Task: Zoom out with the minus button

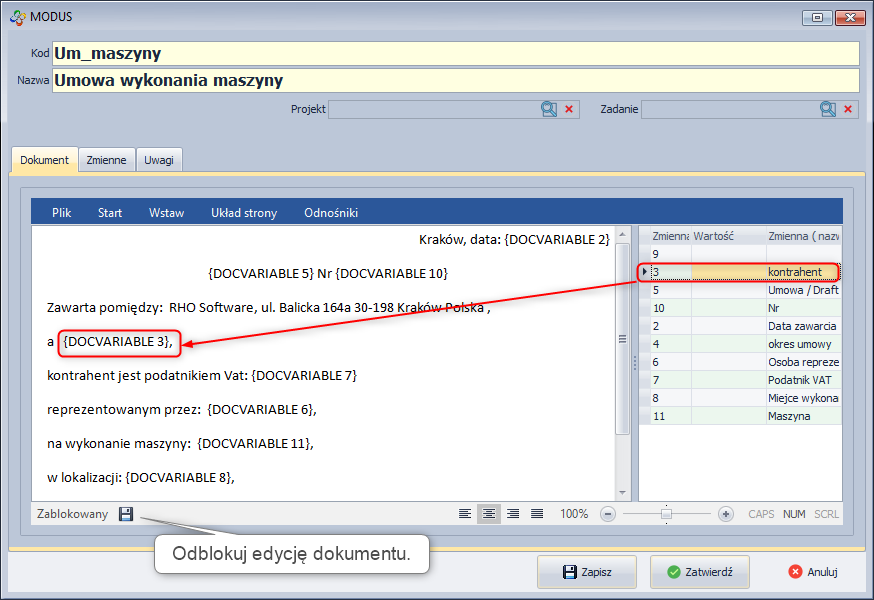Action: click(608, 513)
